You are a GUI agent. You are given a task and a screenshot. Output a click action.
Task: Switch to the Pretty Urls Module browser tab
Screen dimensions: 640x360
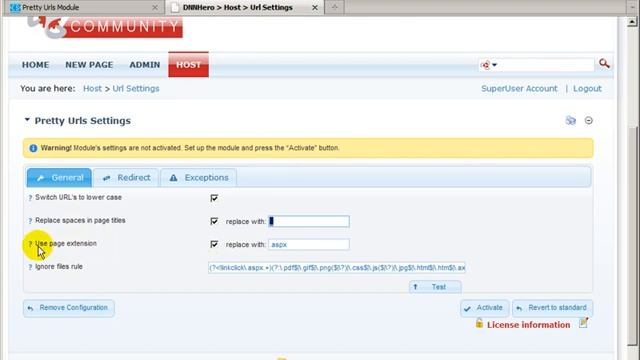(x=82, y=7)
